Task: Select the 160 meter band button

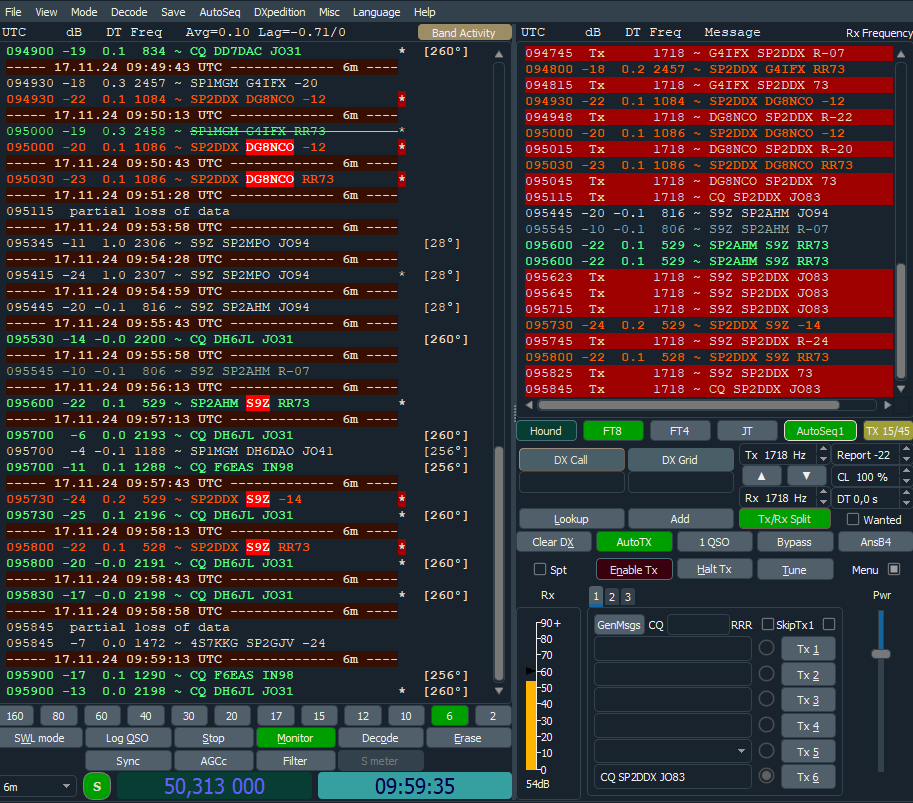Action: [15, 716]
